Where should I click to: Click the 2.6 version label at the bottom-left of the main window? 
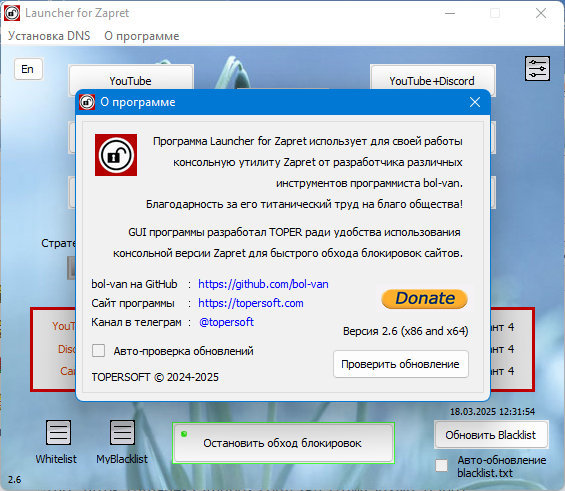tap(14, 480)
